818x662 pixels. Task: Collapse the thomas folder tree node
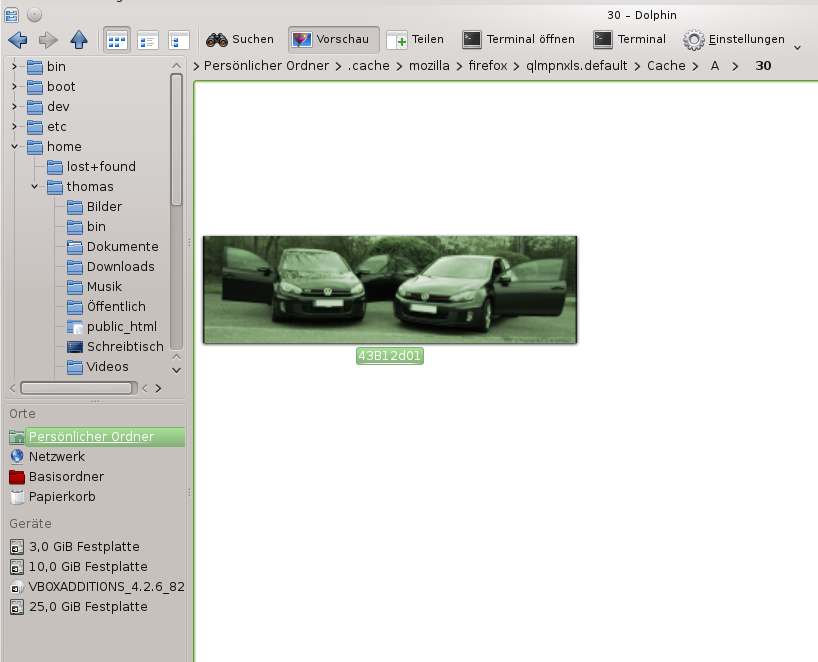point(35,187)
